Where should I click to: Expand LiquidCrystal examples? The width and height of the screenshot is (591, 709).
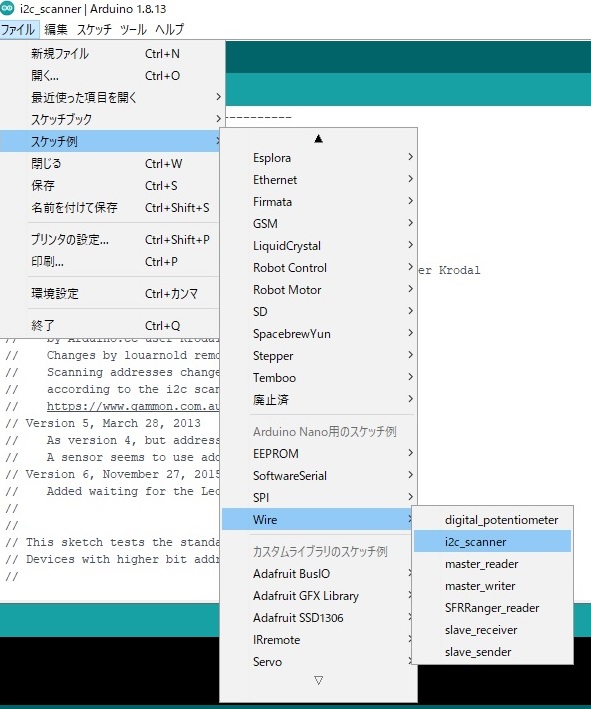click(x=318, y=246)
